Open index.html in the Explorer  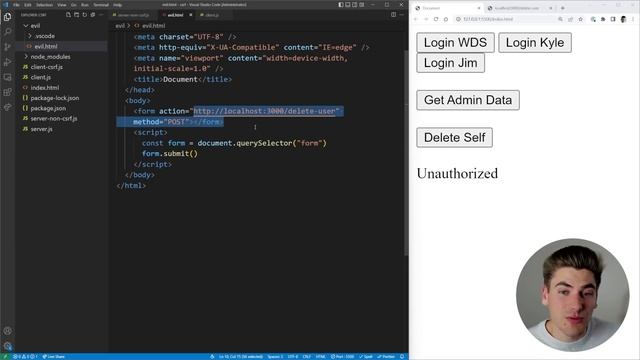[61, 87]
